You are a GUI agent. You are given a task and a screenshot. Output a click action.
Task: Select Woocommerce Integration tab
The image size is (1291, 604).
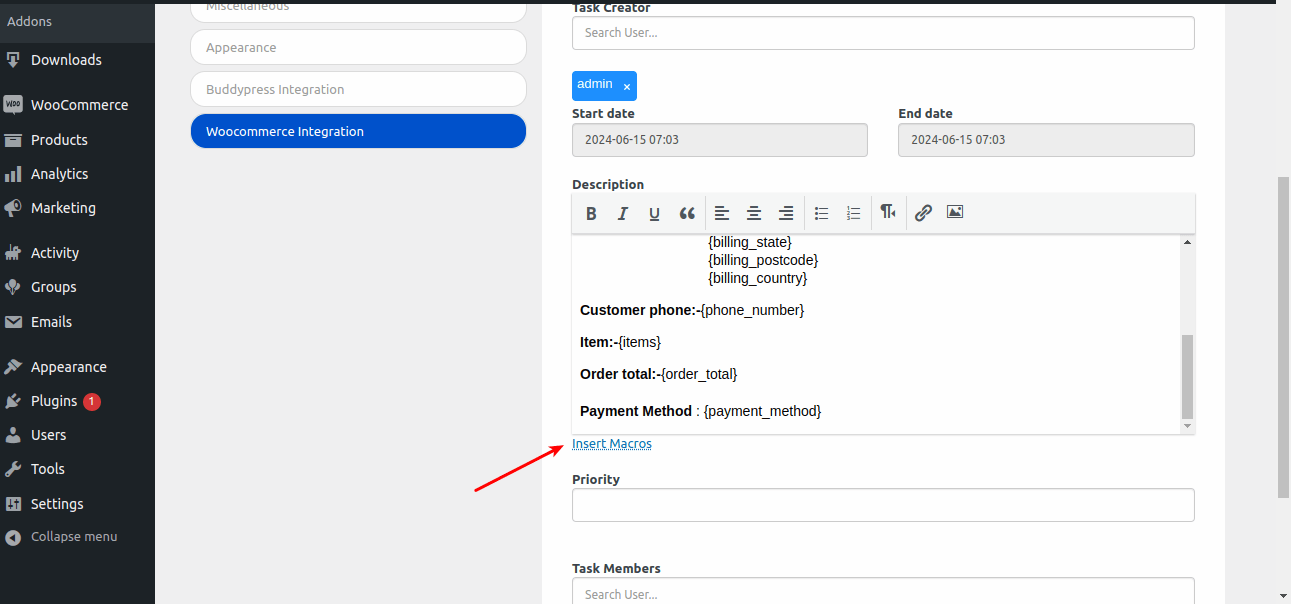pos(358,131)
